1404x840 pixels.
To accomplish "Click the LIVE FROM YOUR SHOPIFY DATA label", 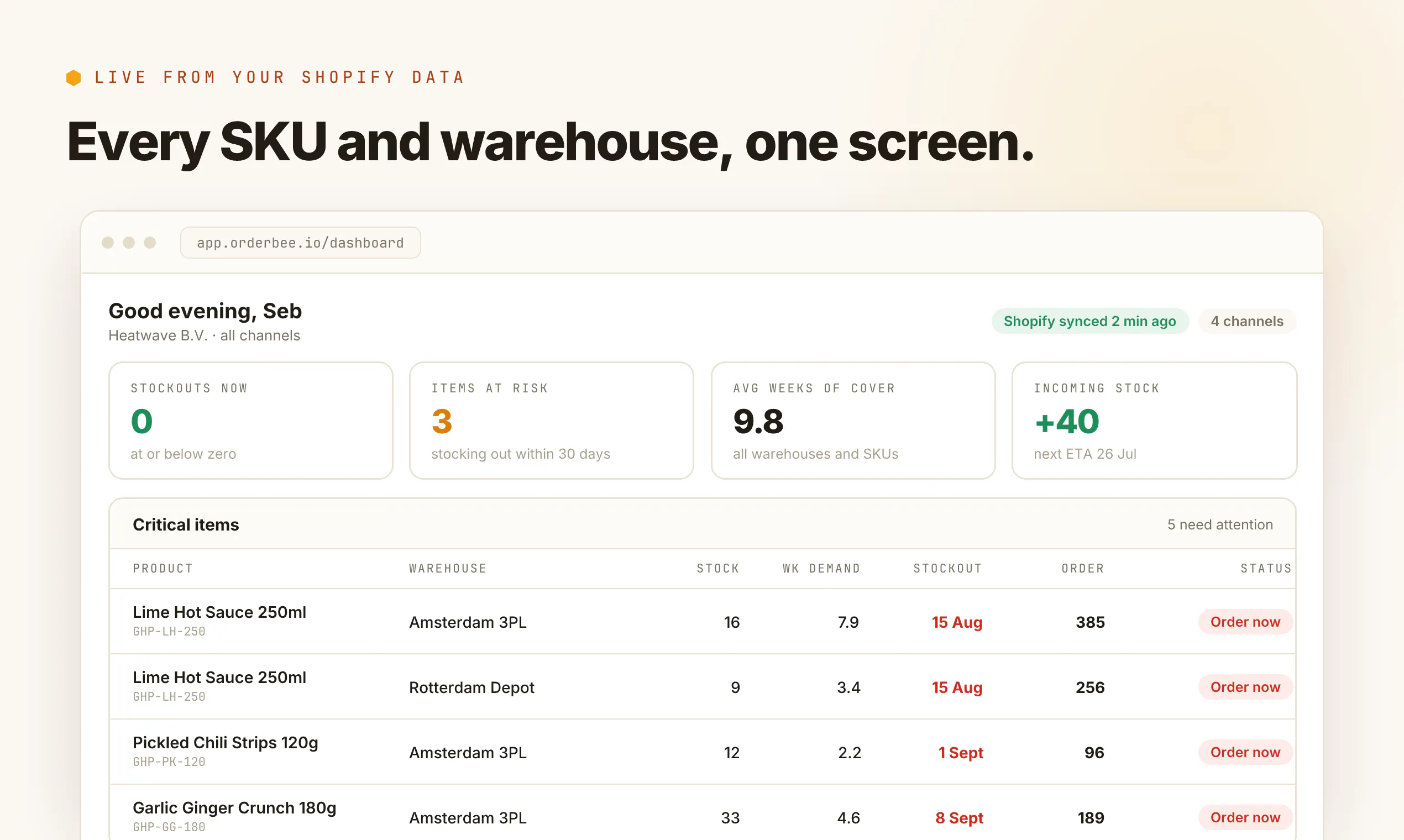I will [x=279, y=77].
